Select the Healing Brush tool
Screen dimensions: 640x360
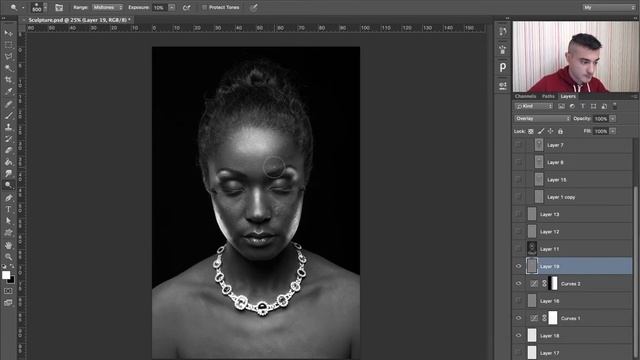pyautogui.click(x=8, y=104)
